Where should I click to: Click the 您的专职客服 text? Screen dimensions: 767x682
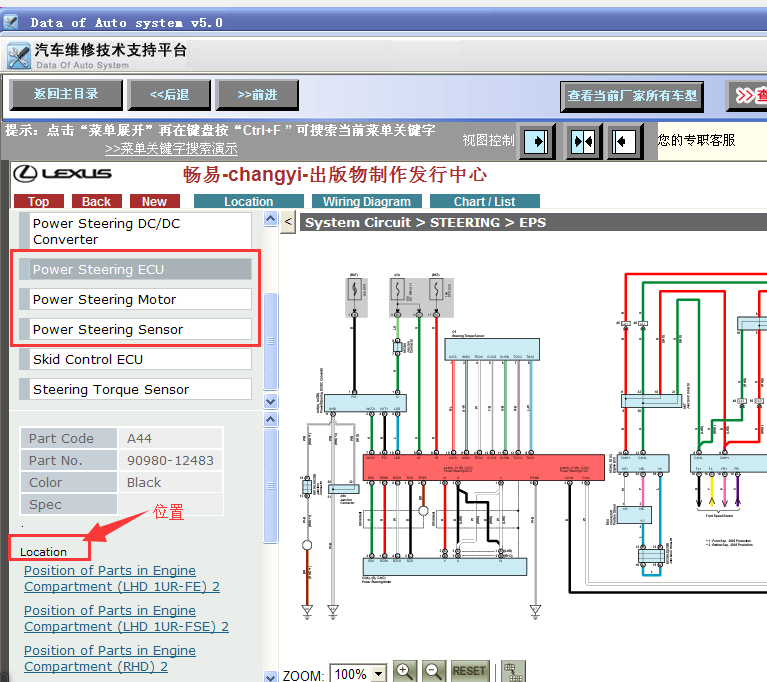click(x=696, y=140)
